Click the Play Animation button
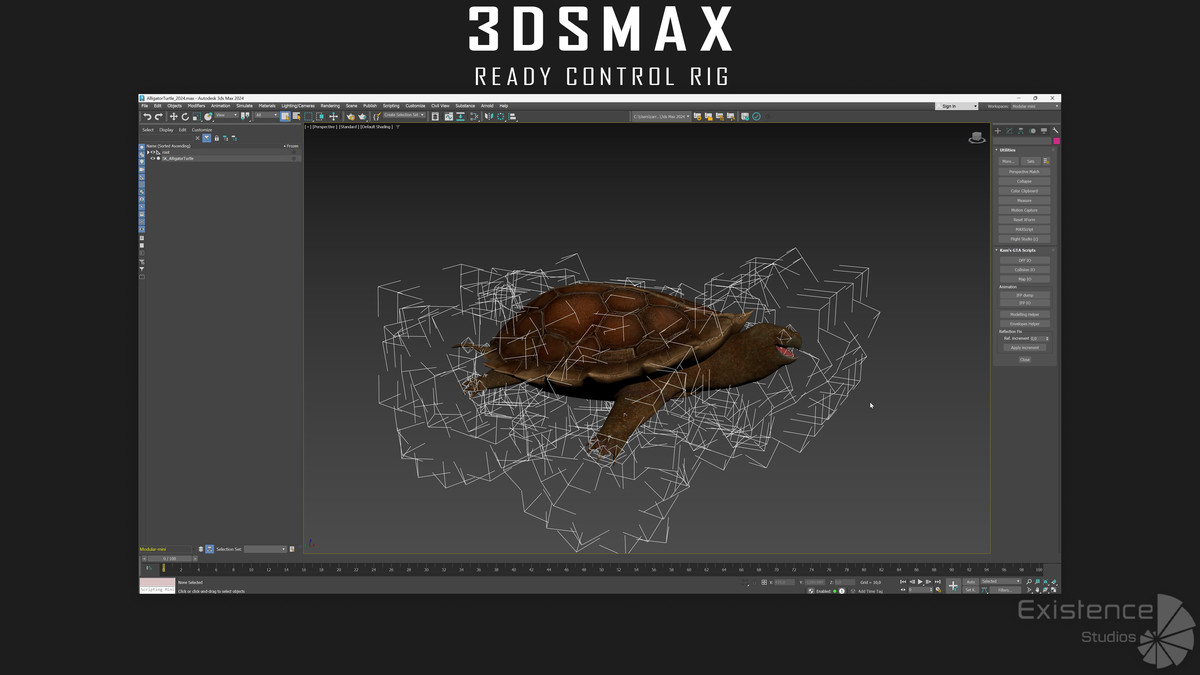Screen dimensions: 1200x675 pyautogui.click(x=920, y=581)
